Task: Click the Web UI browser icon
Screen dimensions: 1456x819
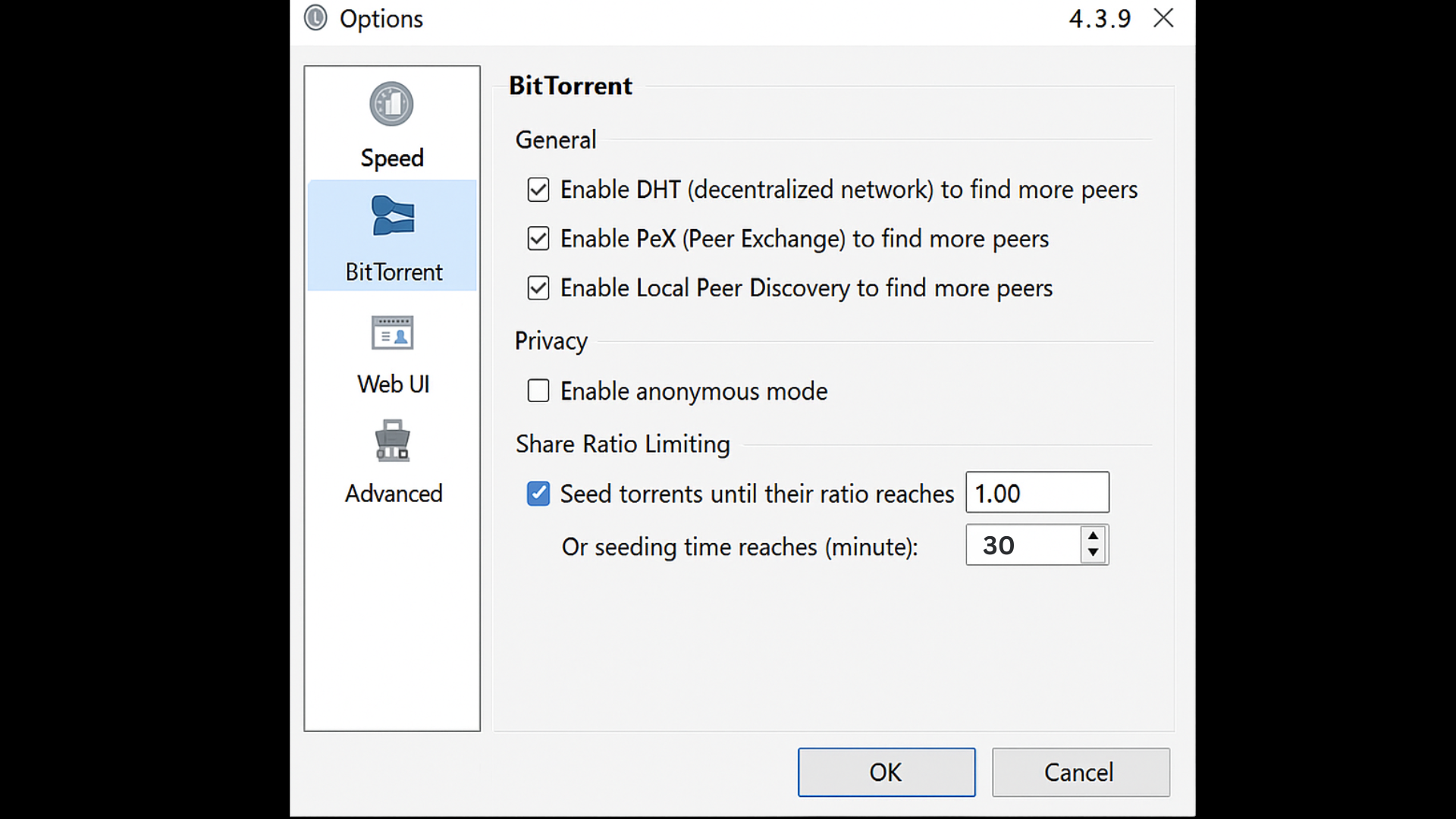Action: (x=391, y=331)
